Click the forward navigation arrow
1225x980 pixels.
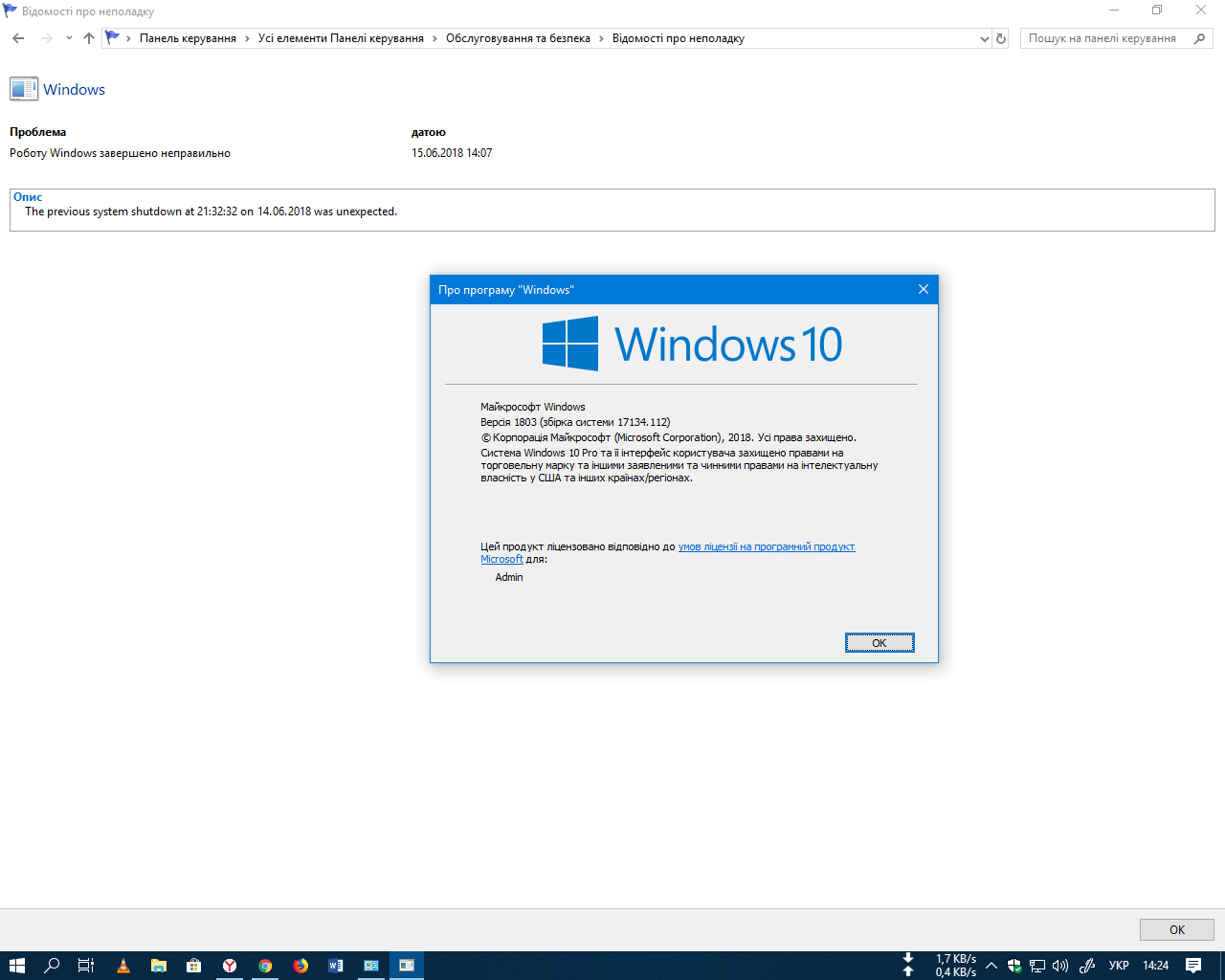(46, 38)
